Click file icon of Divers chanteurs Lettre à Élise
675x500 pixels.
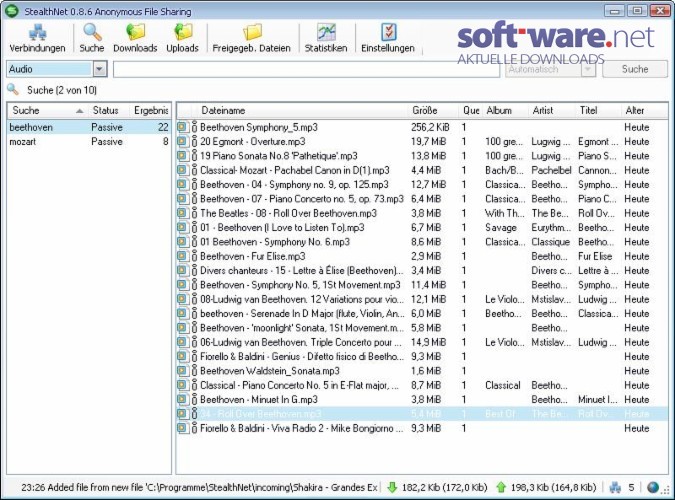[183, 270]
